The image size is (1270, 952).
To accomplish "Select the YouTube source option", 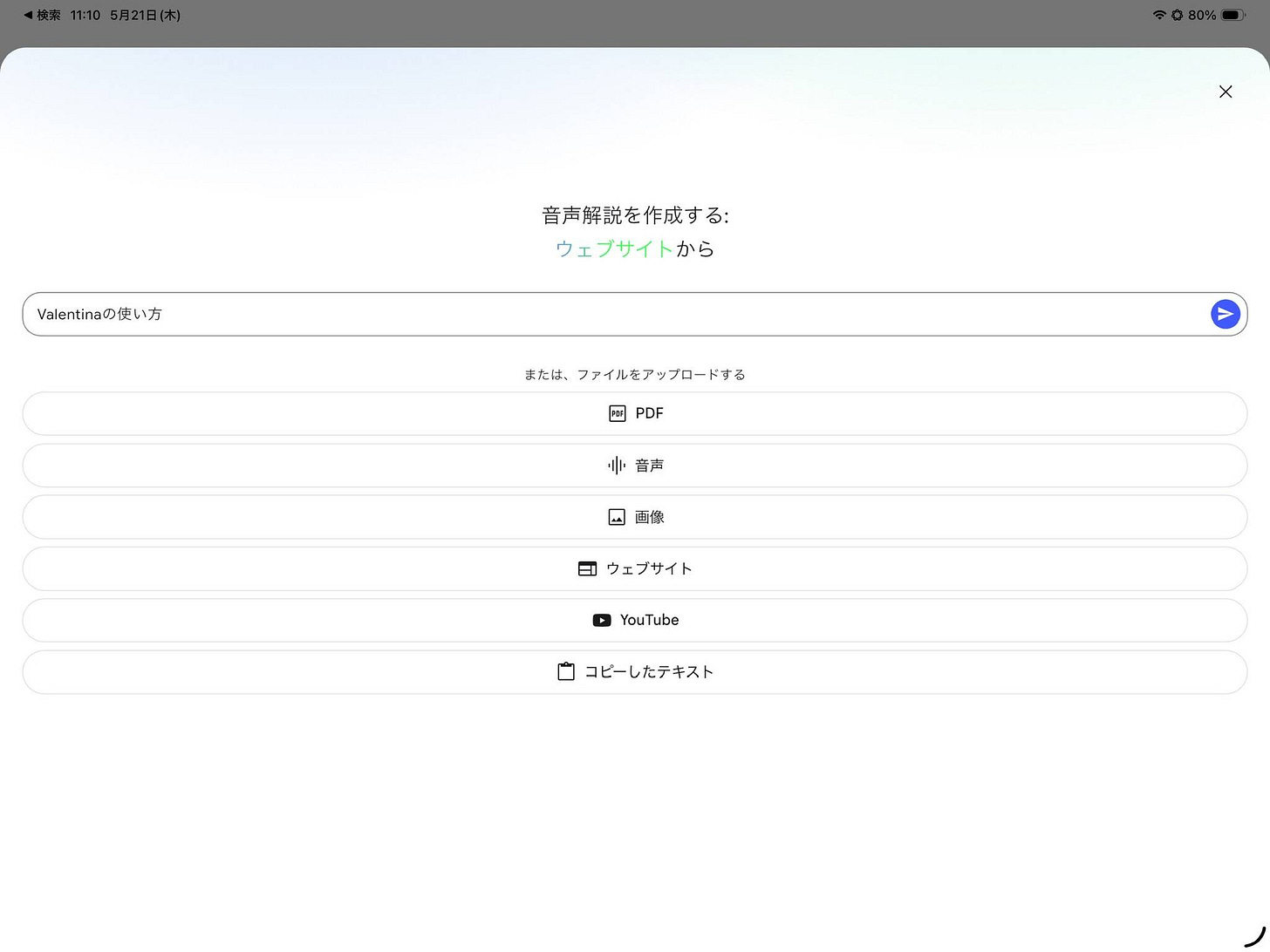I will coord(635,620).
